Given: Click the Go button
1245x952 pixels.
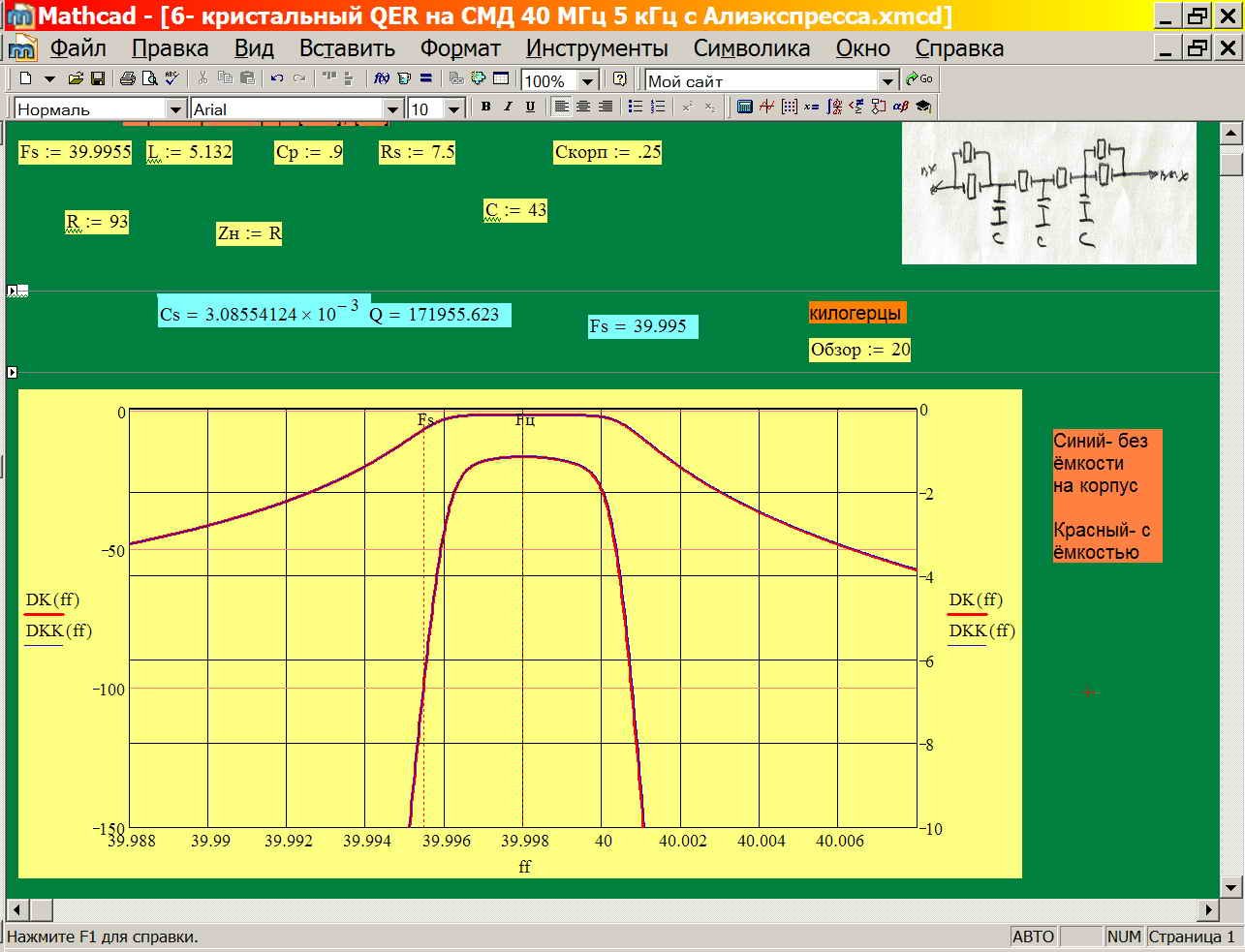Looking at the screenshot, I should pyautogui.click(x=919, y=79).
